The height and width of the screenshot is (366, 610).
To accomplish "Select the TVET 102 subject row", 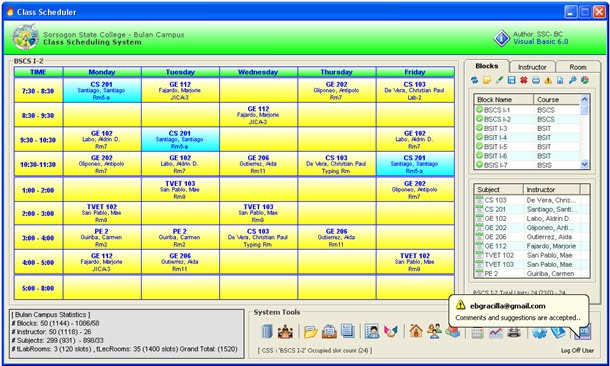I will click(x=532, y=255).
